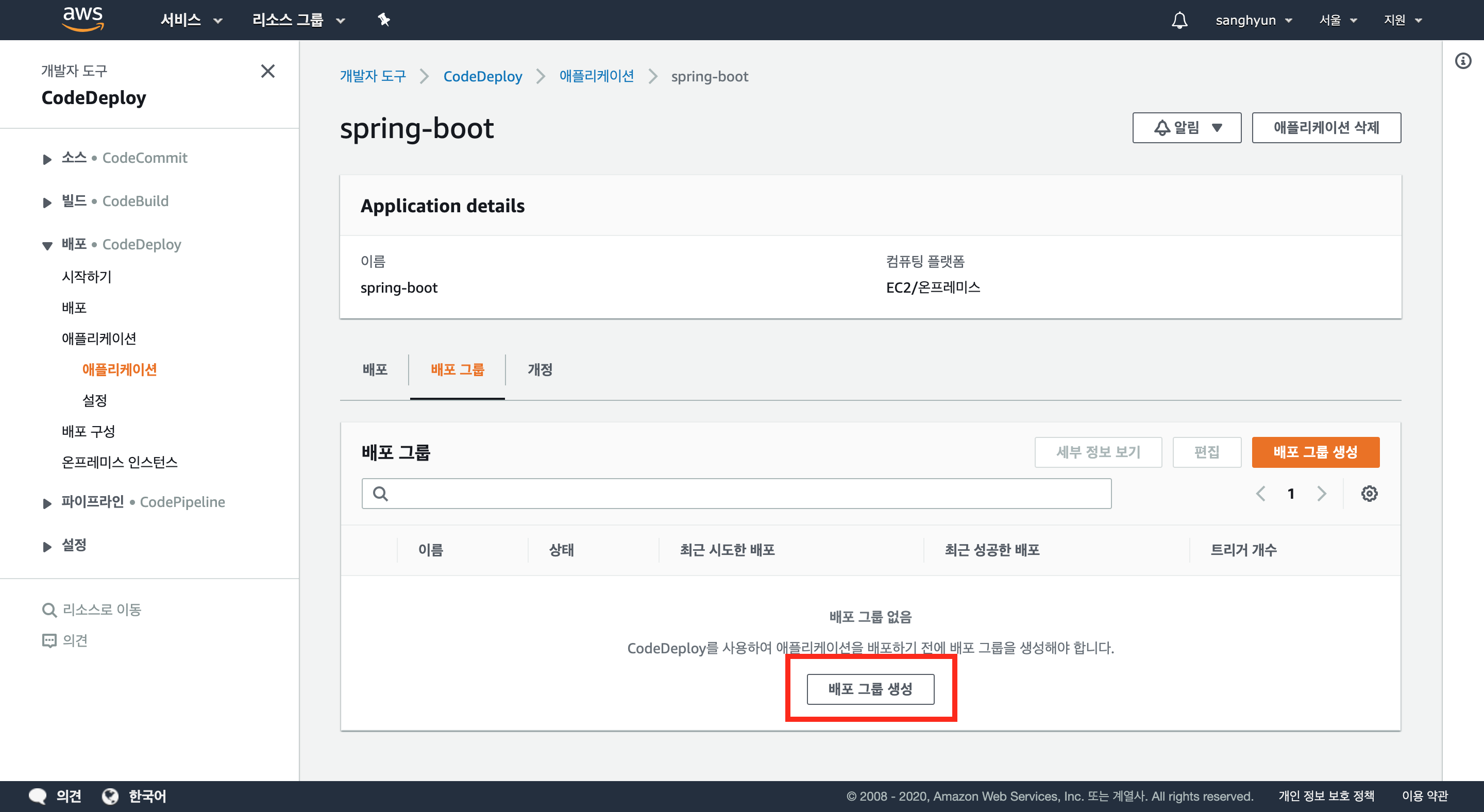Close the CodeDeploy side navigation panel
The height and width of the screenshot is (812, 1484).
click(x=268, y=72)
